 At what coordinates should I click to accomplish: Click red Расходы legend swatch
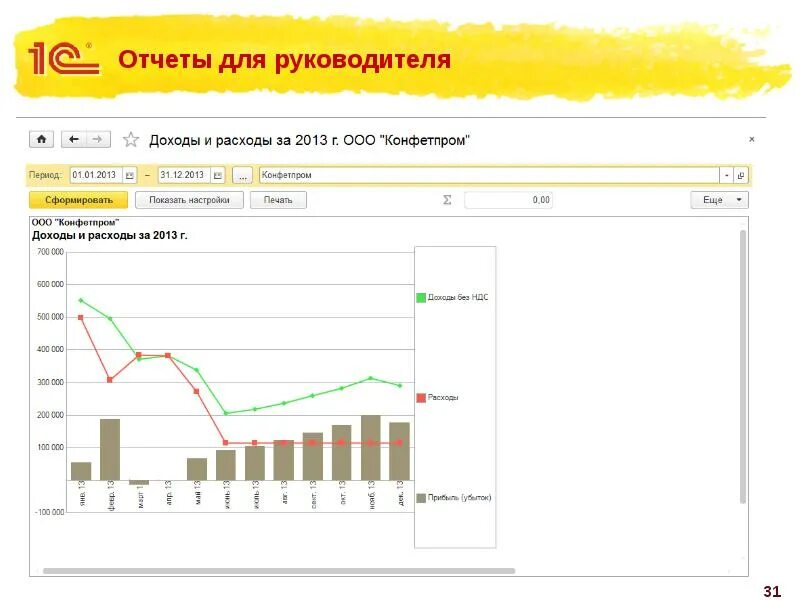[x=421, y=397]
